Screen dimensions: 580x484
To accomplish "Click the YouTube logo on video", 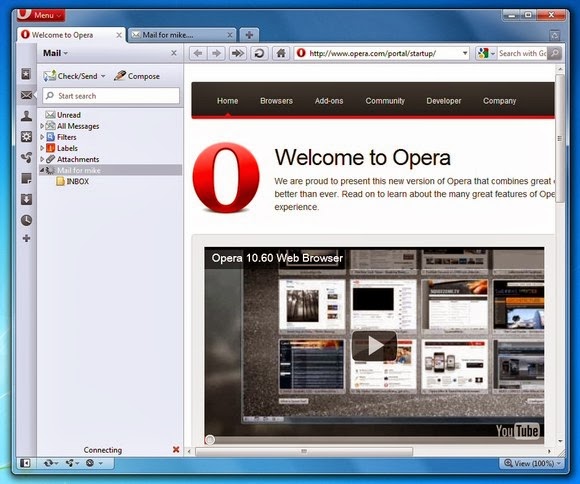I will tap(517, 431).
